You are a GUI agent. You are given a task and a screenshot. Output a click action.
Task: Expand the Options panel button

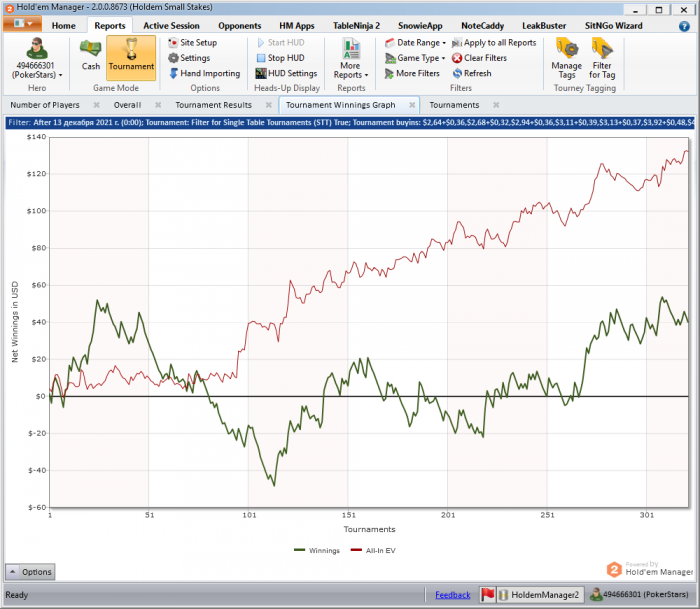(x=30, y=572)
